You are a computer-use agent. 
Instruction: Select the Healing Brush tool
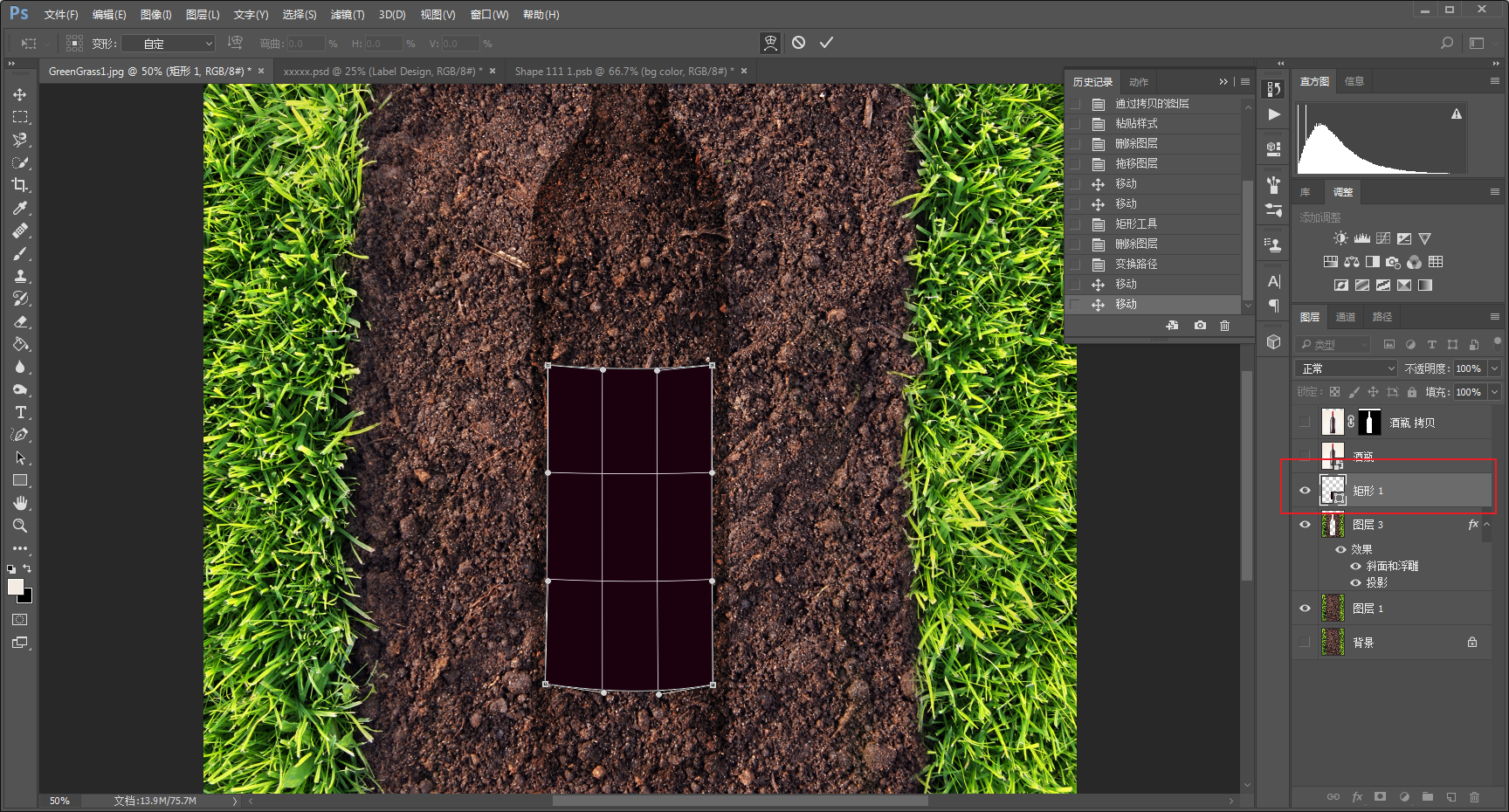coord(20,231)
